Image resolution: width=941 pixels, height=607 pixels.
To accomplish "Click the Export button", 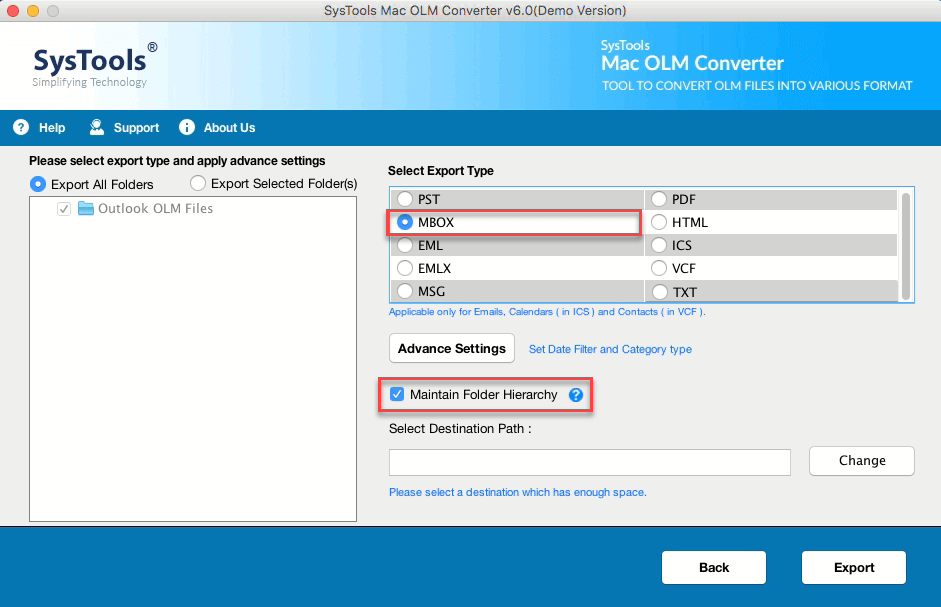I will point(853,567).
